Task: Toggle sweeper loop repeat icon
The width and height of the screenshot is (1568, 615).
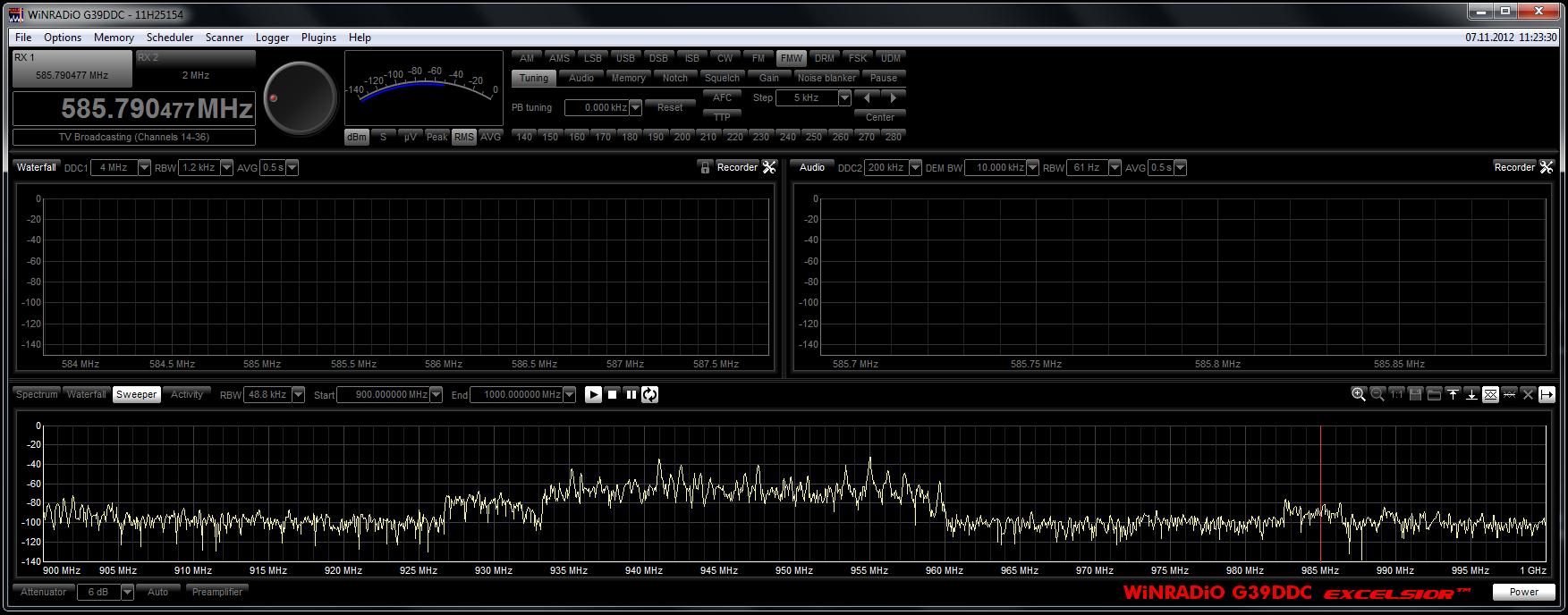Action: pos(649,394)
